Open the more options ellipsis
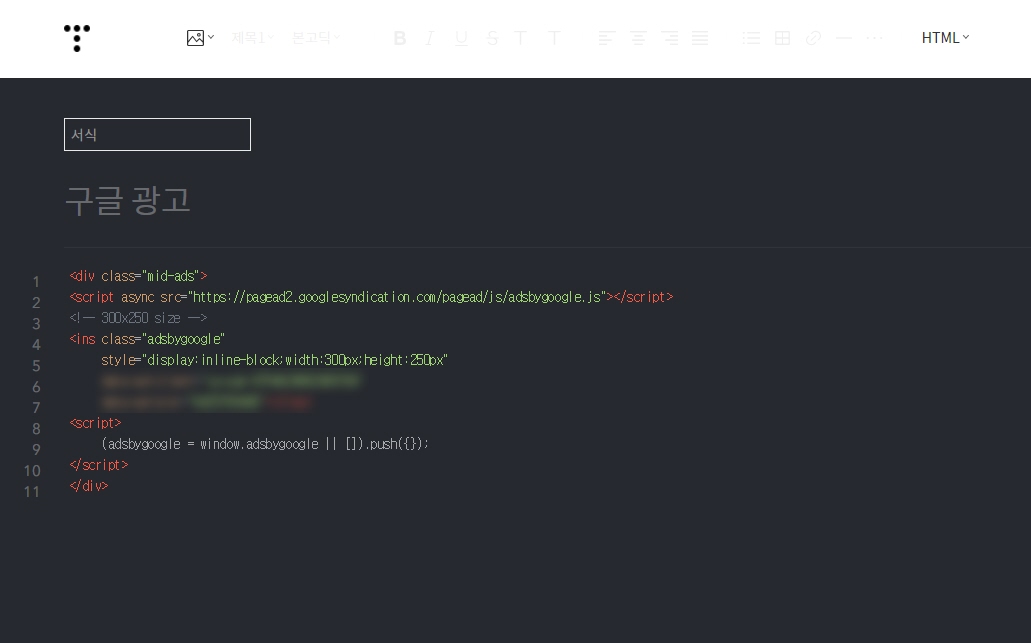The image size is (1031, 643). click(x=875, y=38)
